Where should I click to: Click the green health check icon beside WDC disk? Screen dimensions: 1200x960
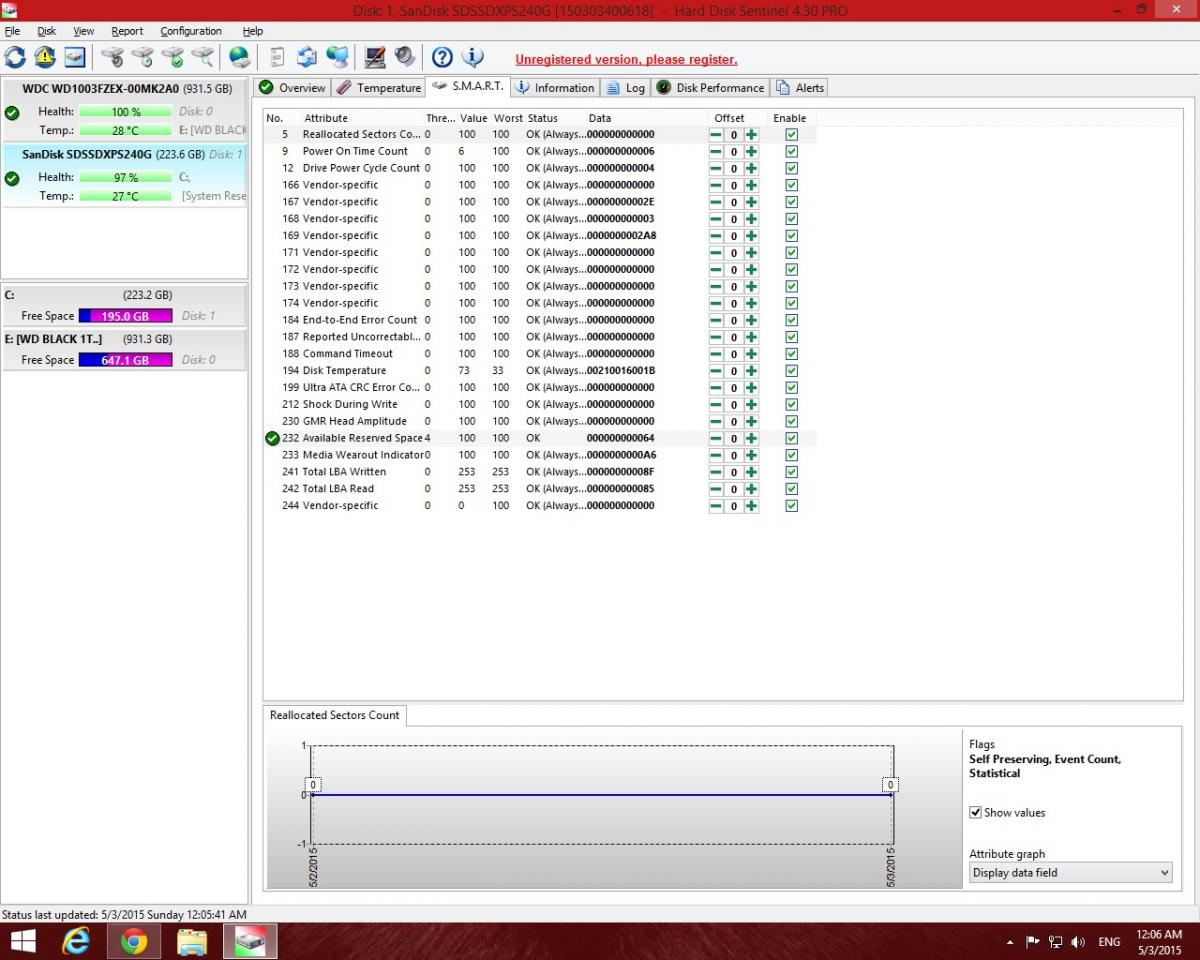[12, 113]
